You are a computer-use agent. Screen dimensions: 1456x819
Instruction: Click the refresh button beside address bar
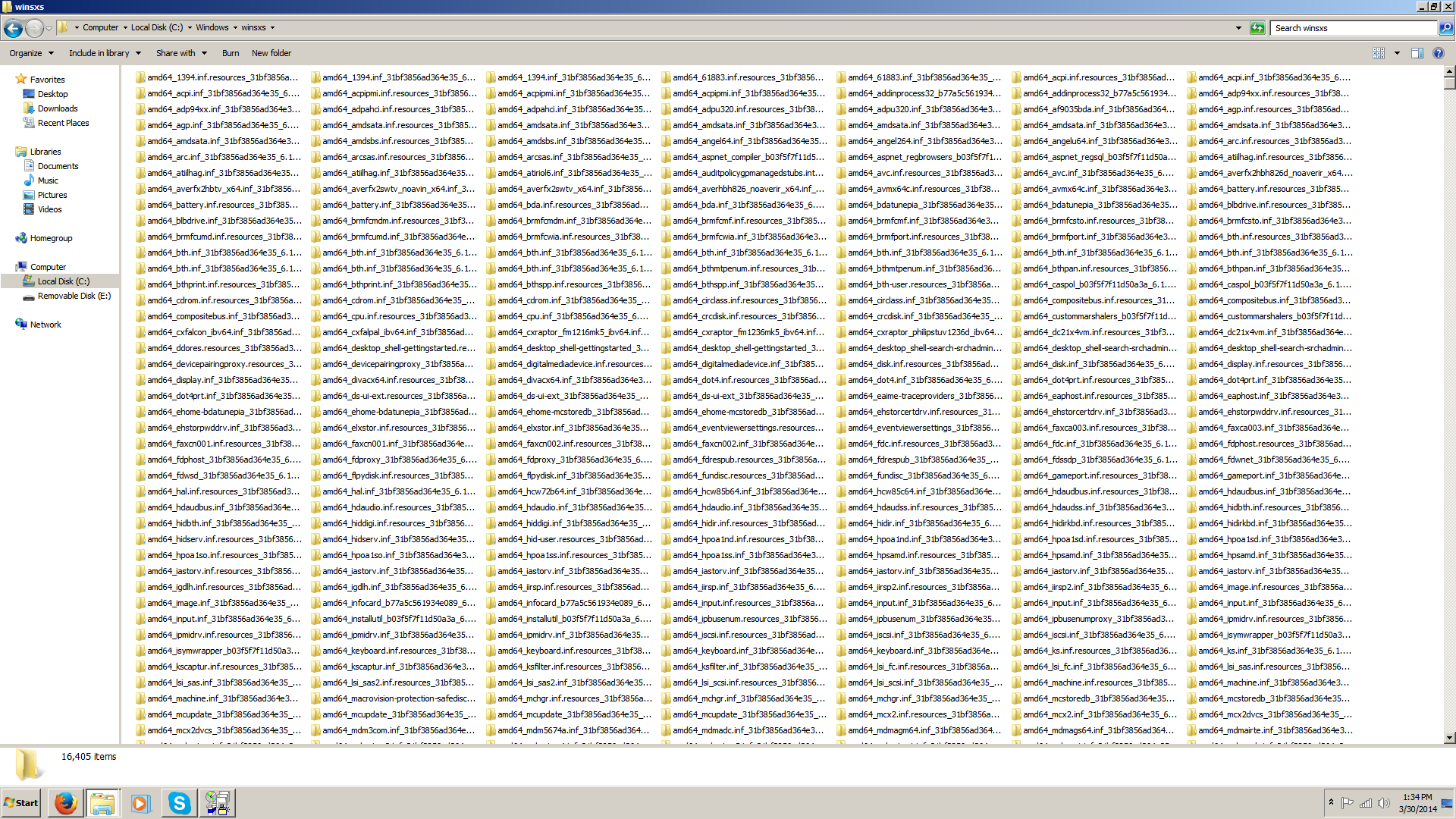point(1257,28)
